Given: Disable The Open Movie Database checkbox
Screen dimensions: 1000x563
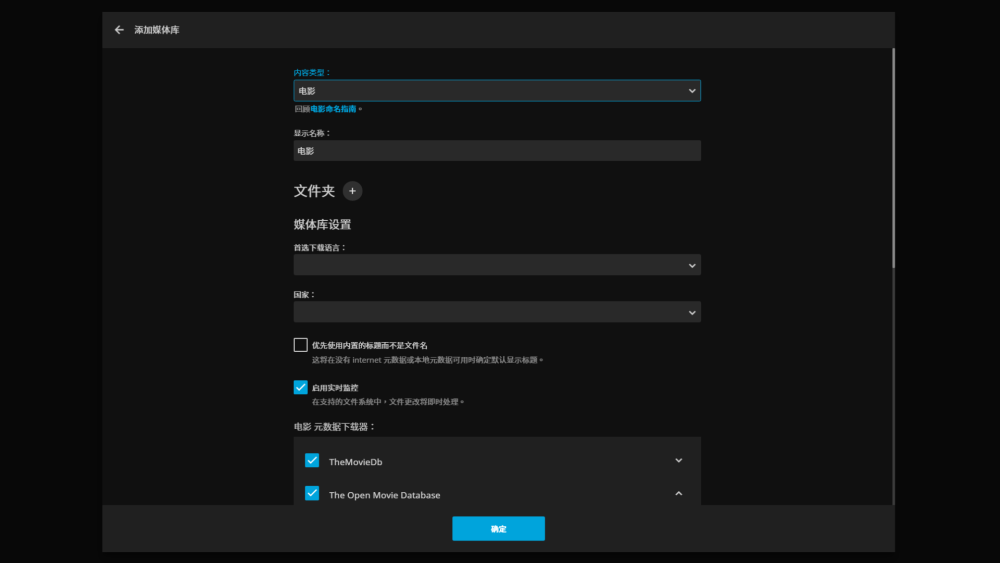Looking at the screenshot, I should pos(312,494).
